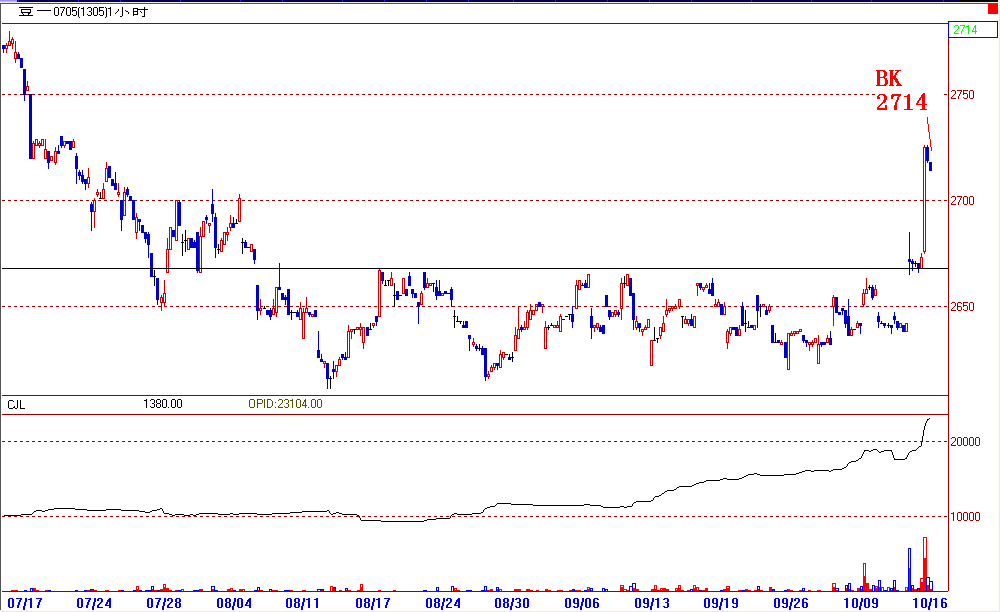The image size is (1000, 612).
Task: Click the 2650 price axis label
Action: [964, 307]
